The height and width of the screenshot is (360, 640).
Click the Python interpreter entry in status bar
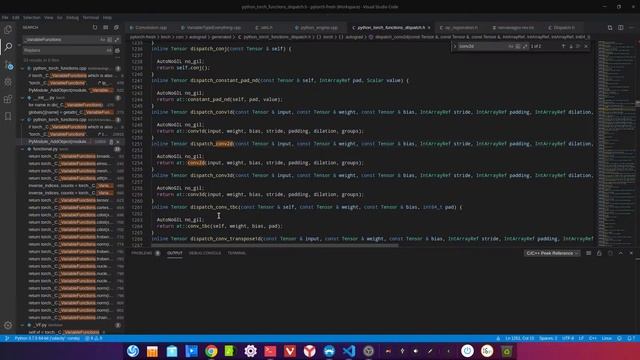pos(47,338)
